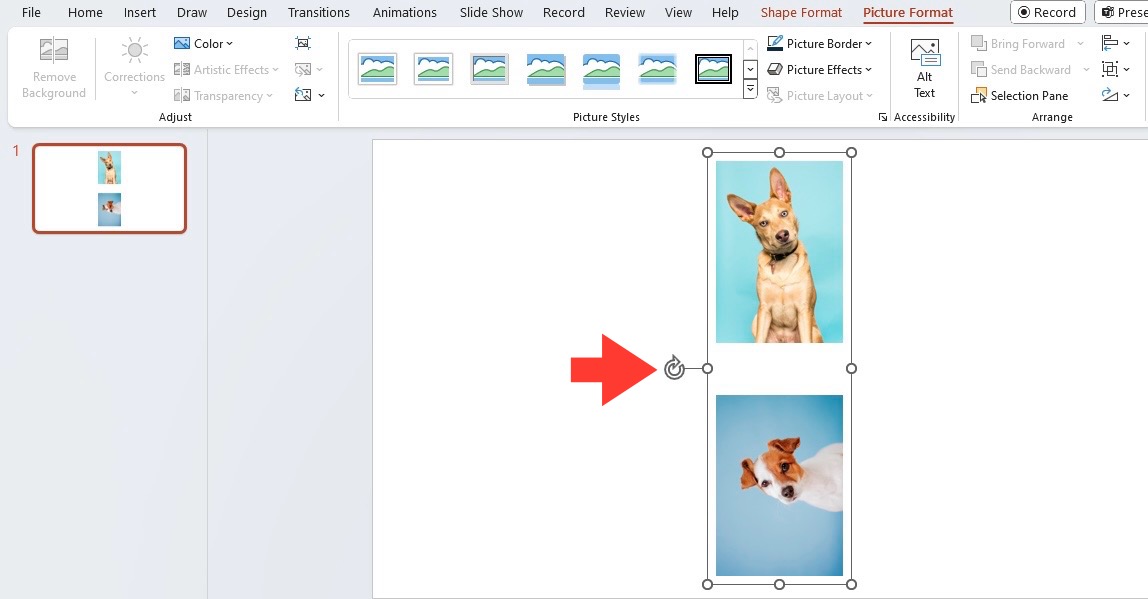Screen dimensions: 1148x599
Task: Open the Picture Border dropdown
Action: point(819,43)
